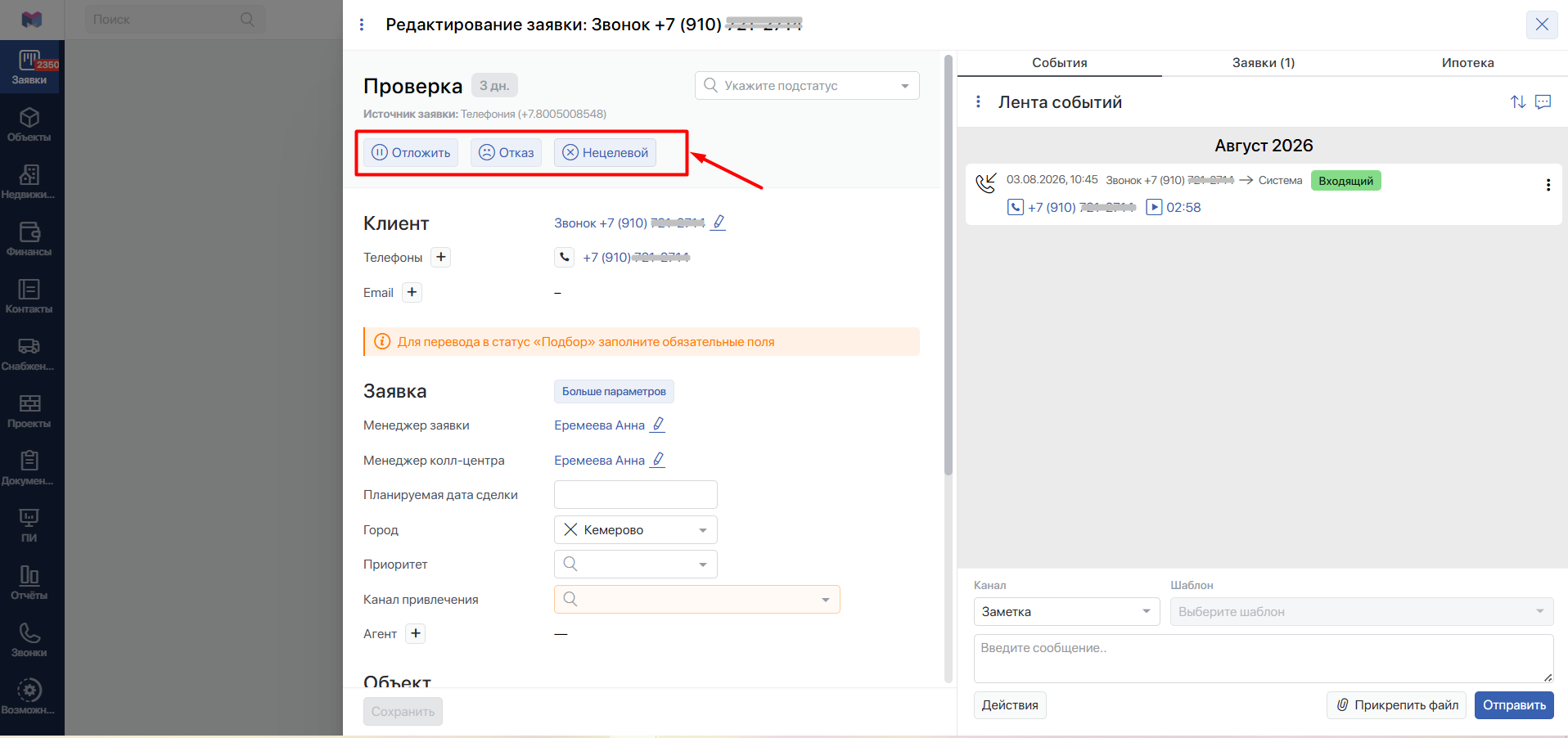1568x738 pixels.
Task: Click the app logo in top-left
Action: [31, 19]
